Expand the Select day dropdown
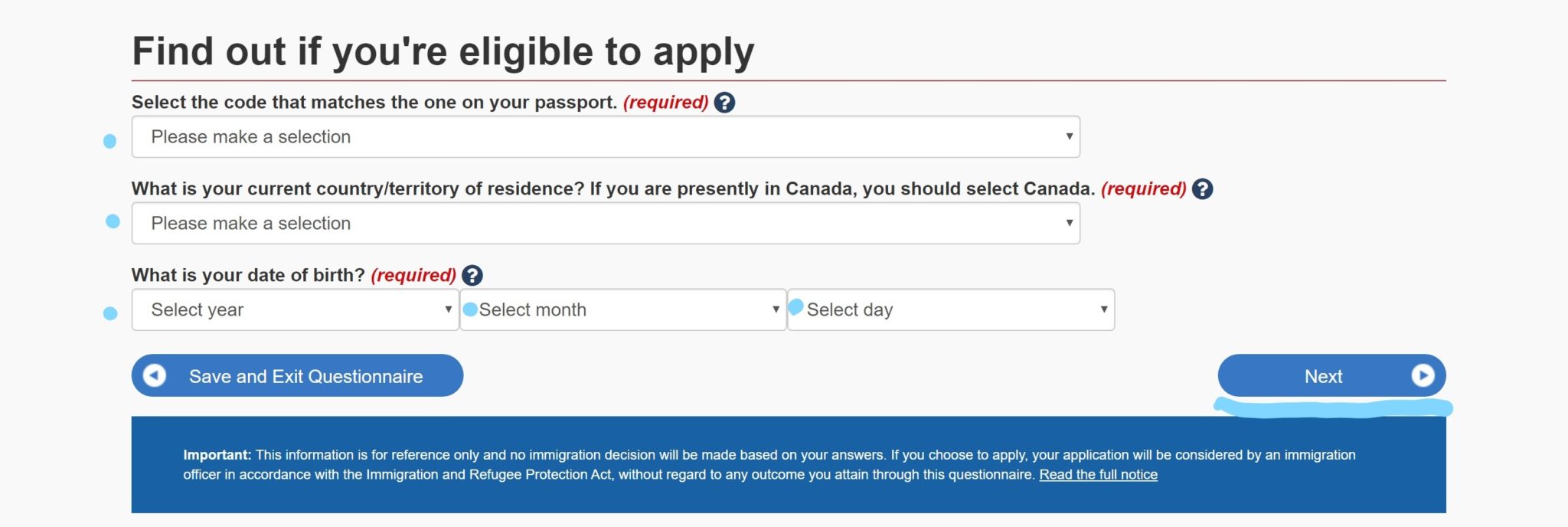Image resolution: width=1568 pixels, height=527 pixels. coord(950,310)
